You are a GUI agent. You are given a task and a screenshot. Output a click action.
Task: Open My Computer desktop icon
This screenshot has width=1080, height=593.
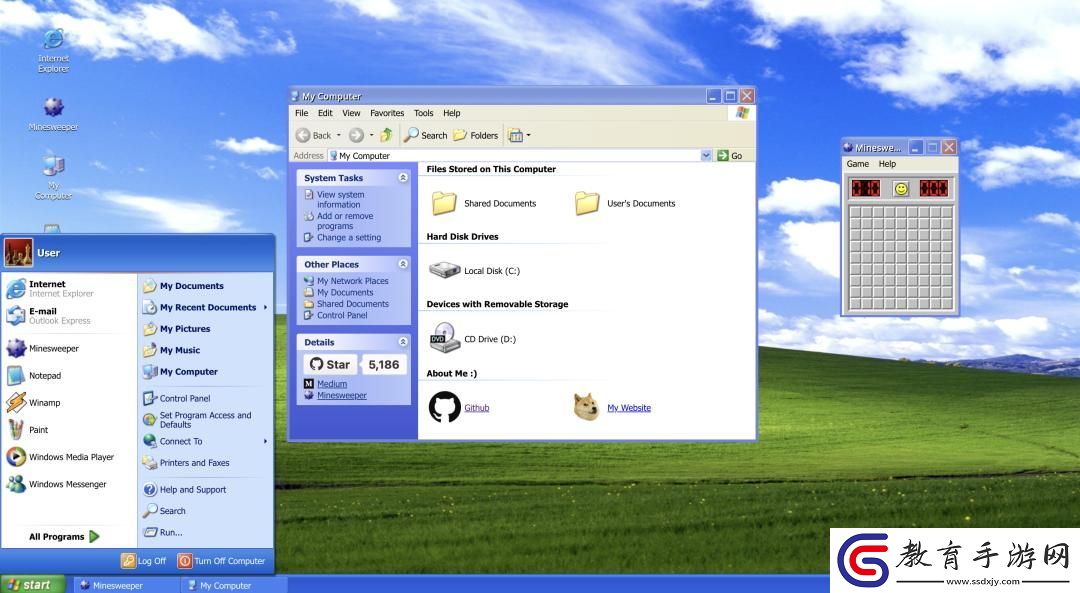(x=54, y=177)
